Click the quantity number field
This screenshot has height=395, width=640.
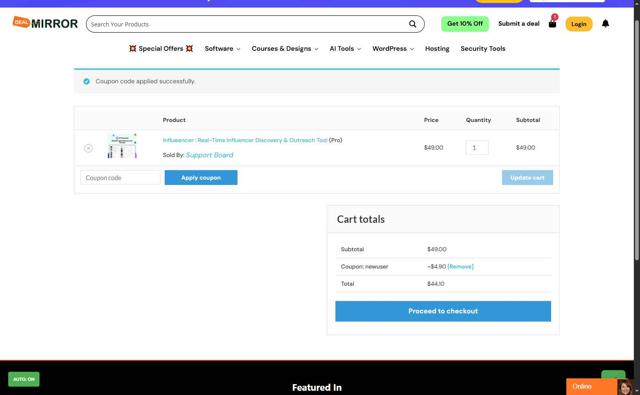(477, 148)
